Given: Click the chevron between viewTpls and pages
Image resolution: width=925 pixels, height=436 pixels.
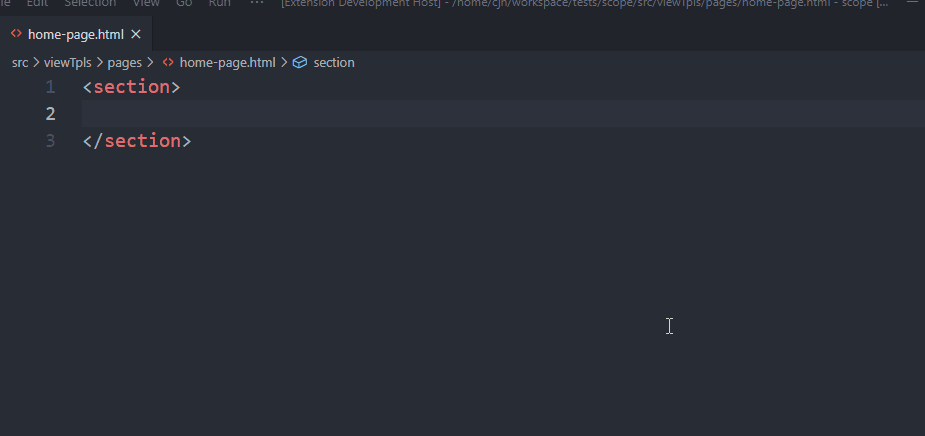Looking at the screenshot, I should [x=100, y=63].
